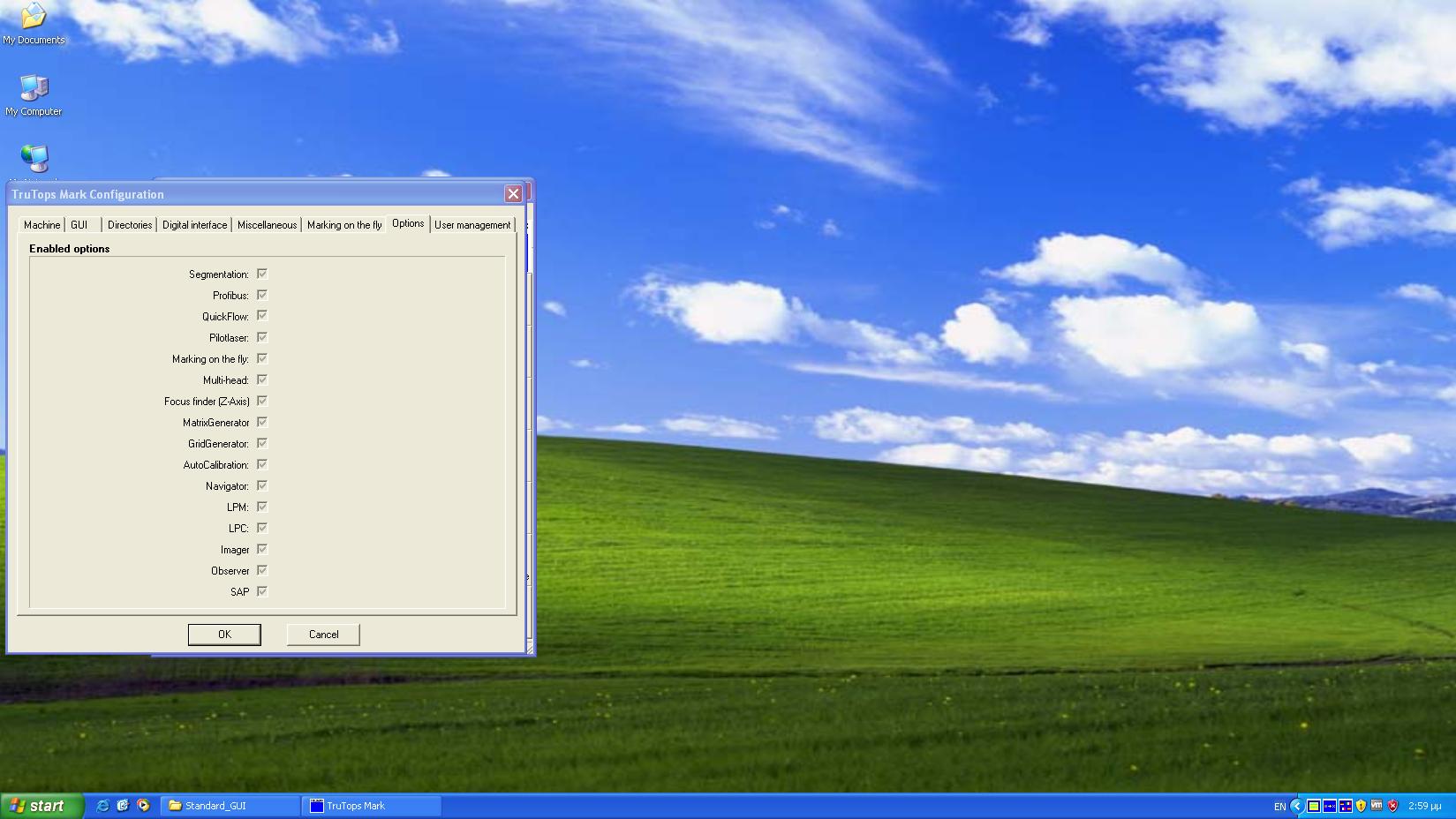The width and height of the screenshot is (1456, 819).
Task: Click the Cancel button
Action: [323, 635]
